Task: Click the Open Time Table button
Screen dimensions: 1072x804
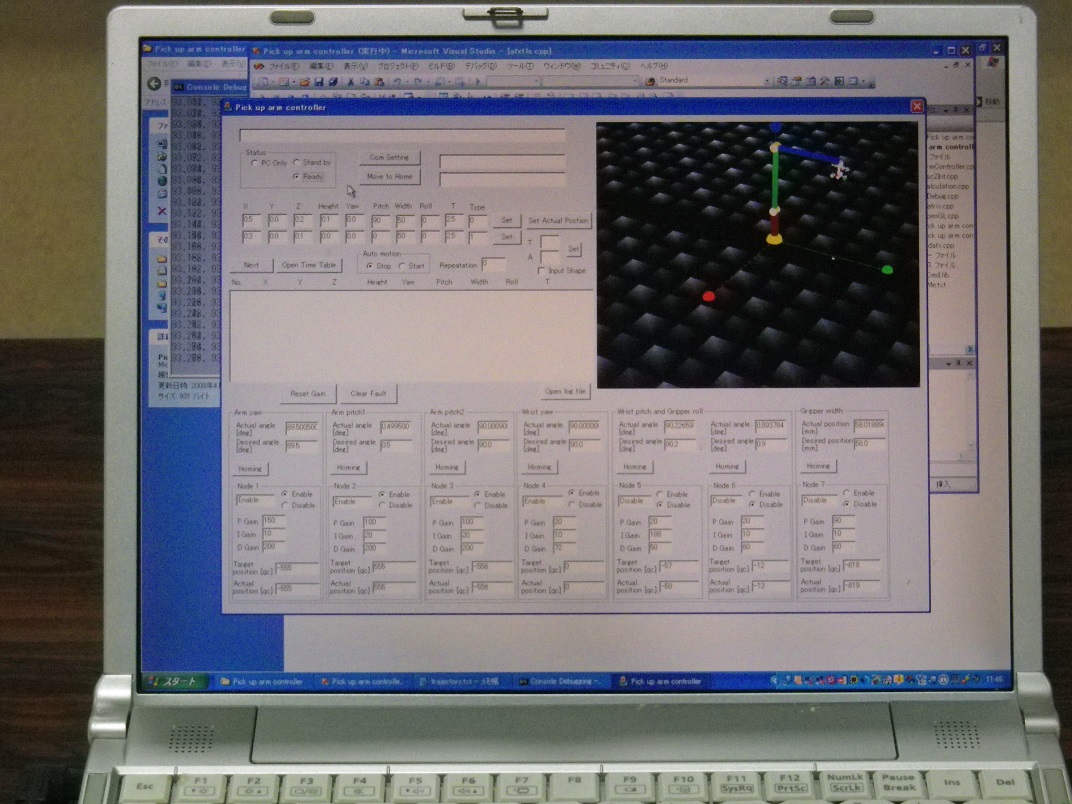Action: (308, 265)
